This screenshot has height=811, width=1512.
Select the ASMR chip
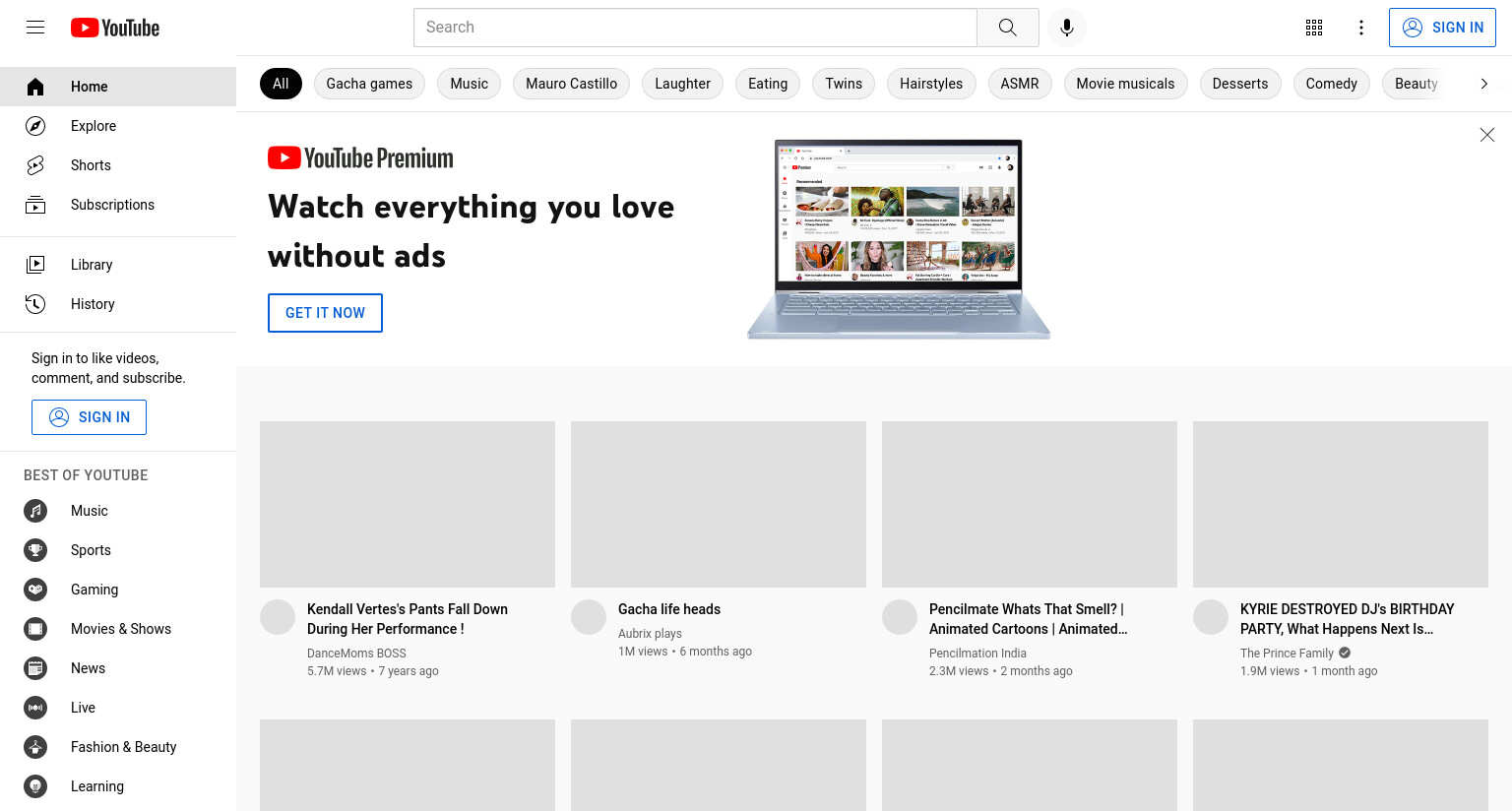point(1020,84)
